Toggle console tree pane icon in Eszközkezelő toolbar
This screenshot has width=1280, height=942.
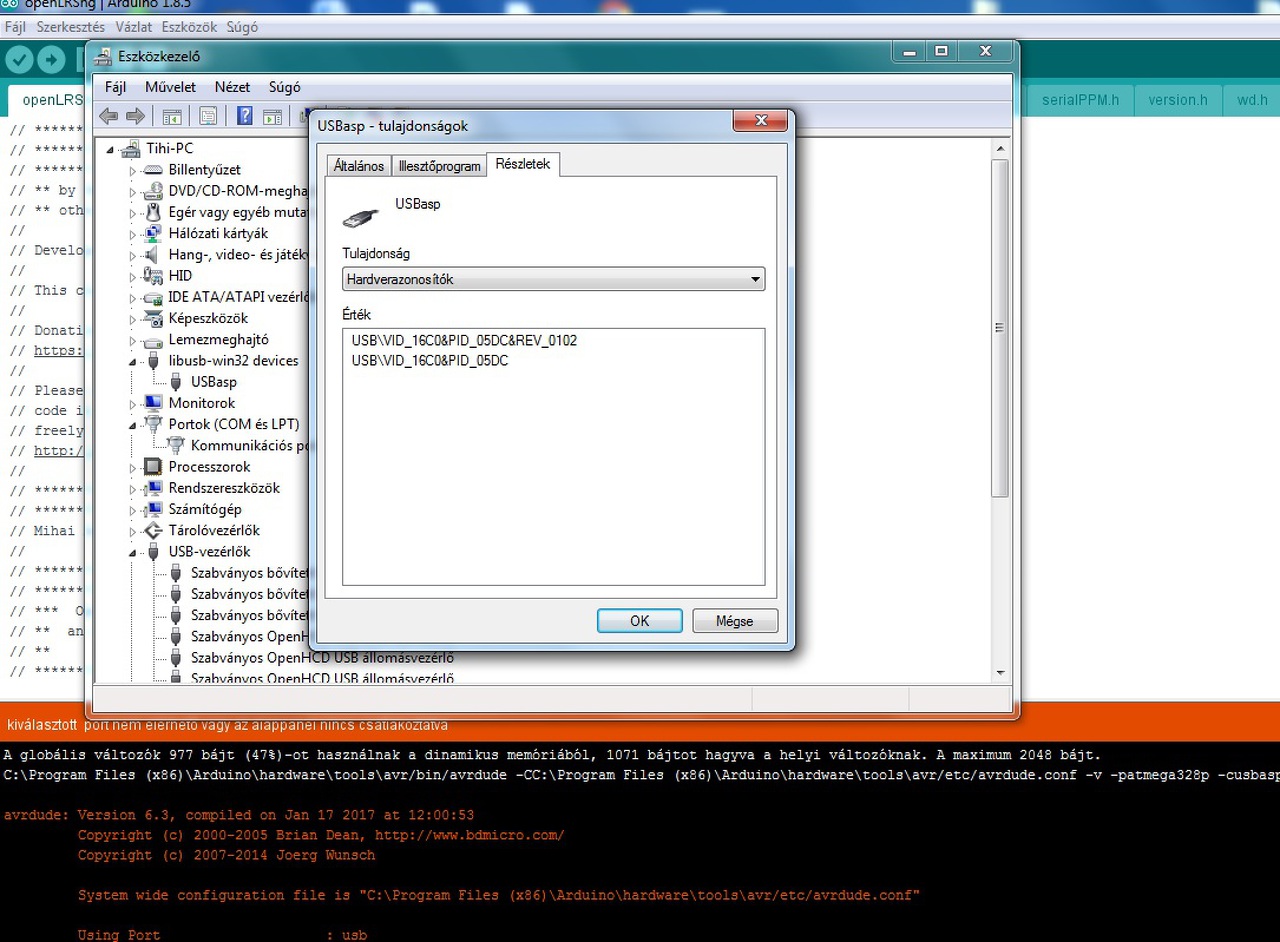[x=172, y=116]
